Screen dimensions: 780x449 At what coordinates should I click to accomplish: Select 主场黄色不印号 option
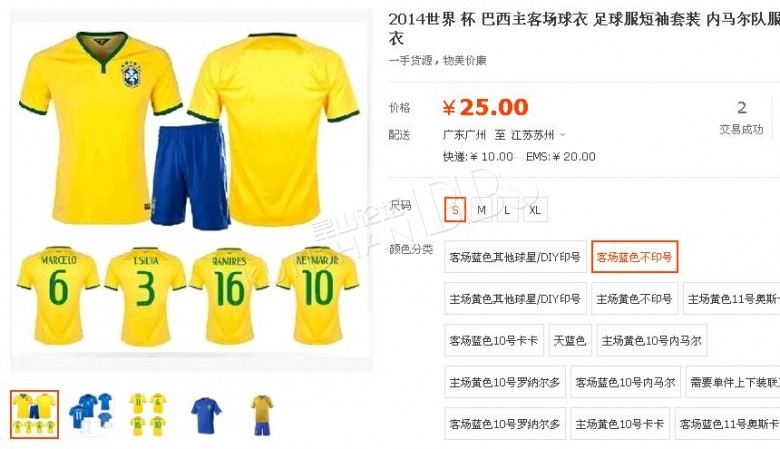coord(634,299)
